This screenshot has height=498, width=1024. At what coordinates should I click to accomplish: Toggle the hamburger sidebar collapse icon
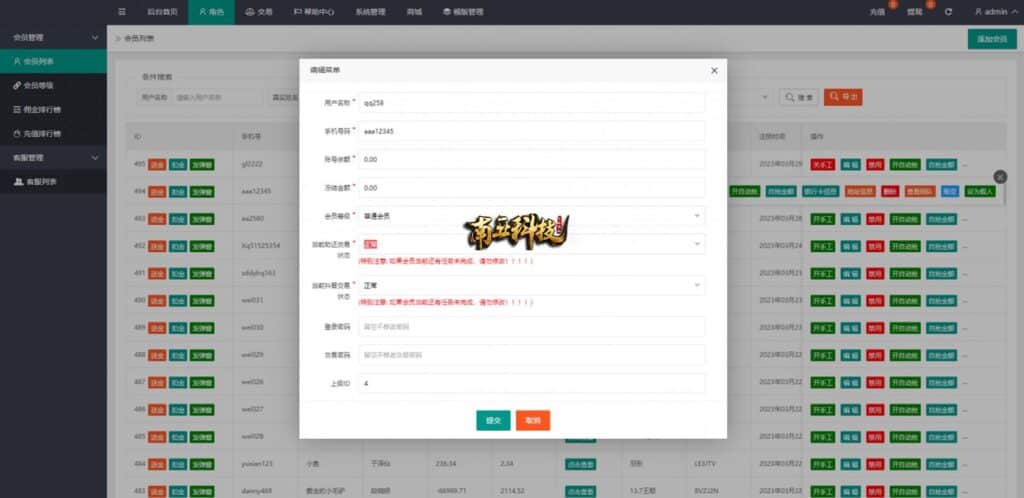(x=122, y=12)
